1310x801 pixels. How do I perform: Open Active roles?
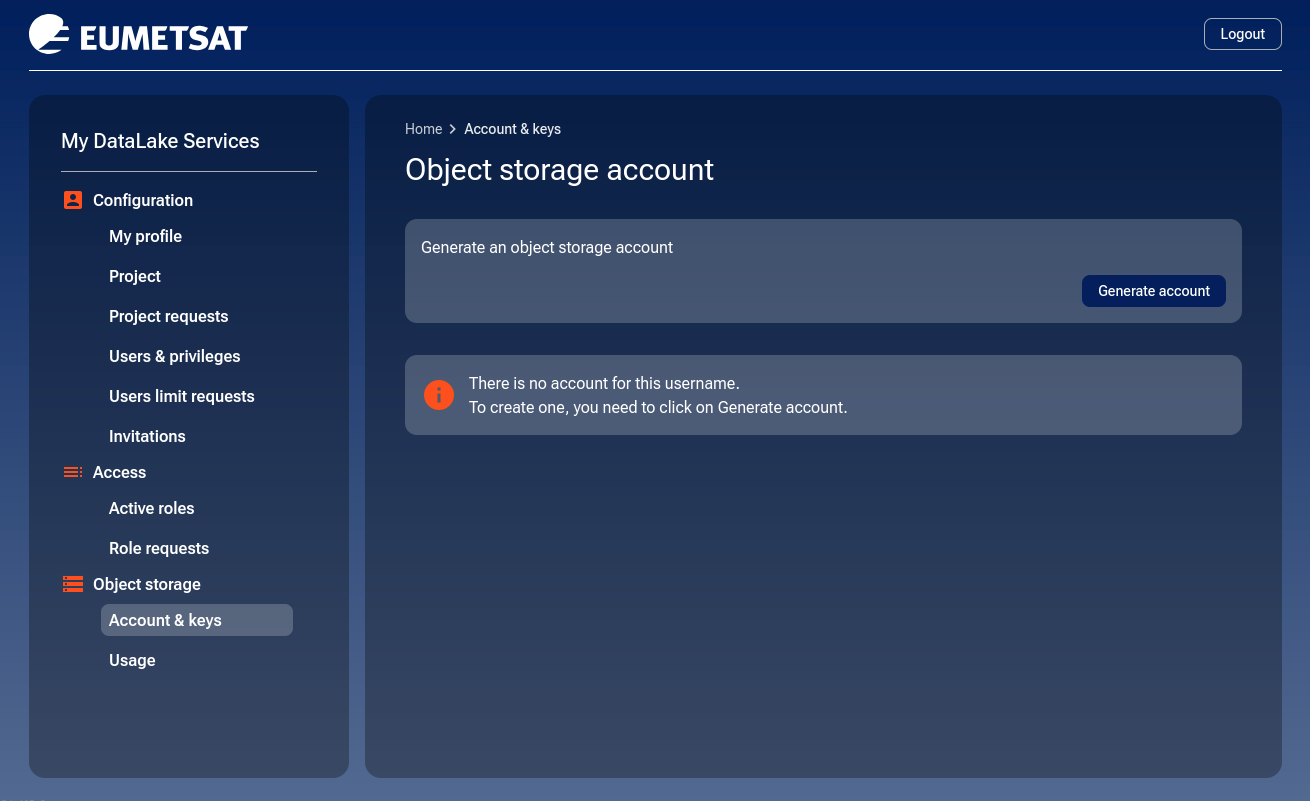point(151,508)
